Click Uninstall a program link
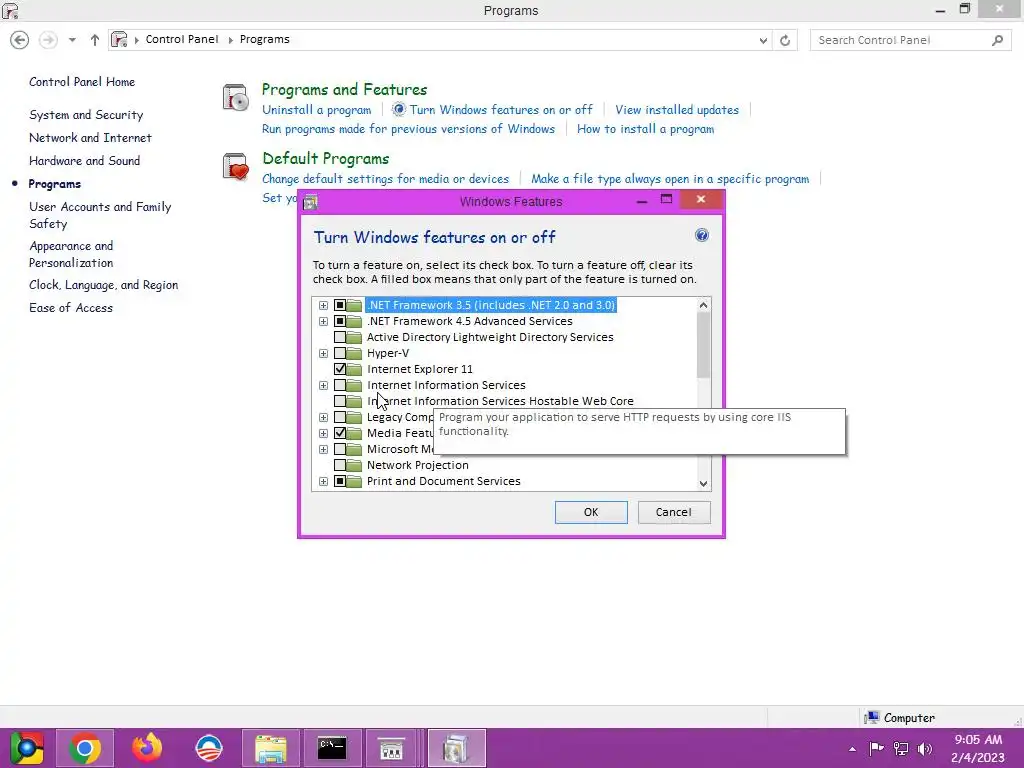The height and width of the screenshot is (768, 1024). pyautogui.click(x=317, y=110)
